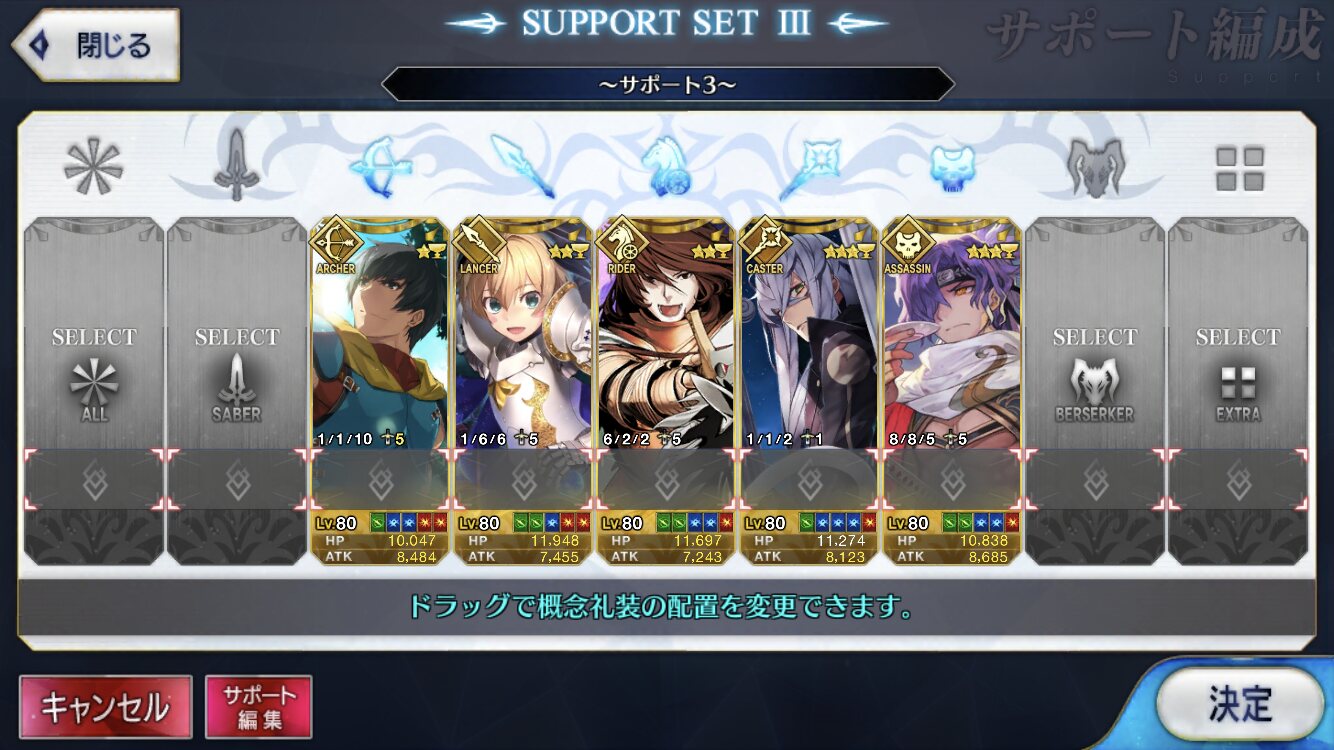Click the empty craft essence slot under Caster
1334x750 pixels.
tap(809, 481)
